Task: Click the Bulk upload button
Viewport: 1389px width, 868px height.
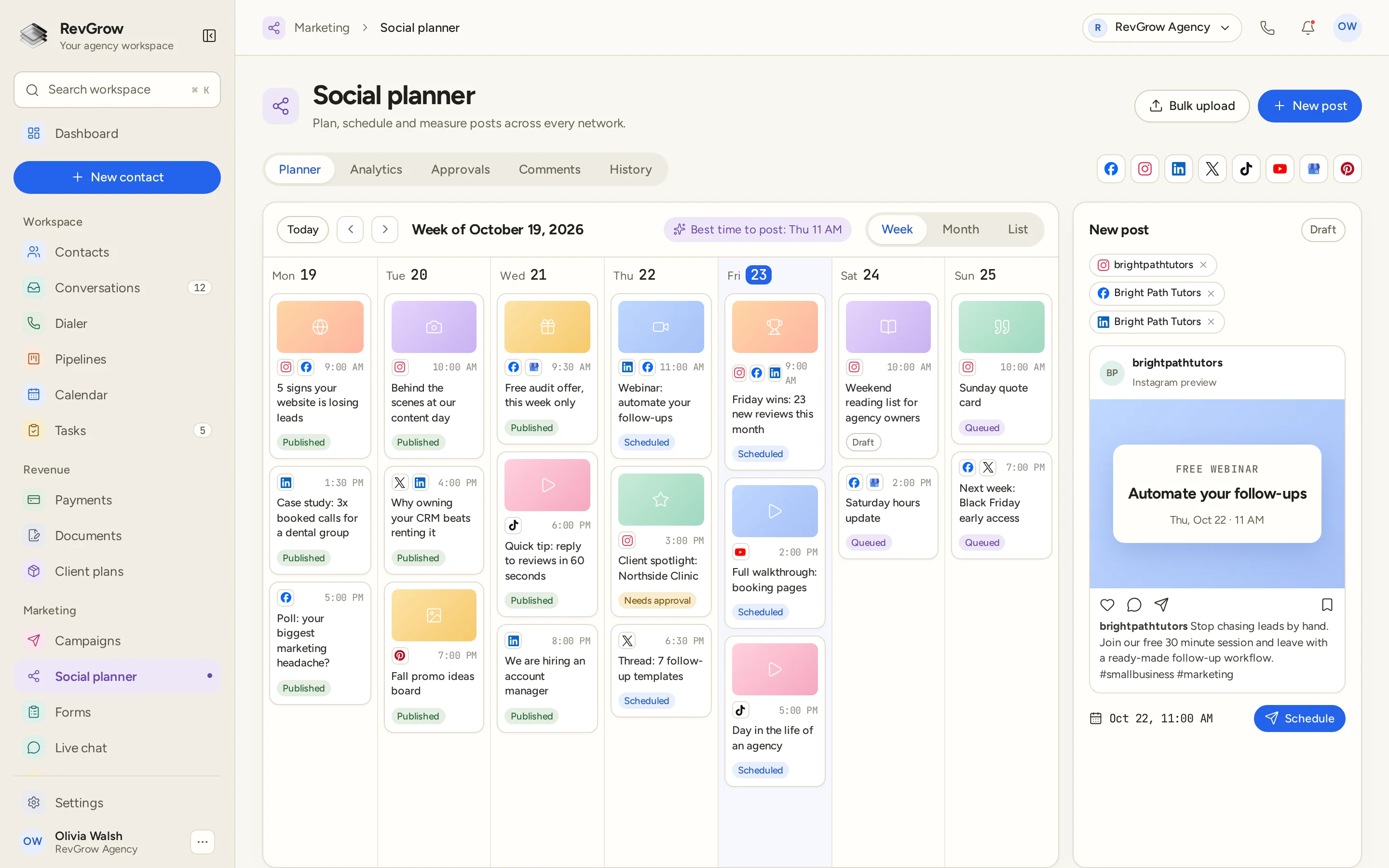Action: pyautogui.click(x=1192, y=106)
